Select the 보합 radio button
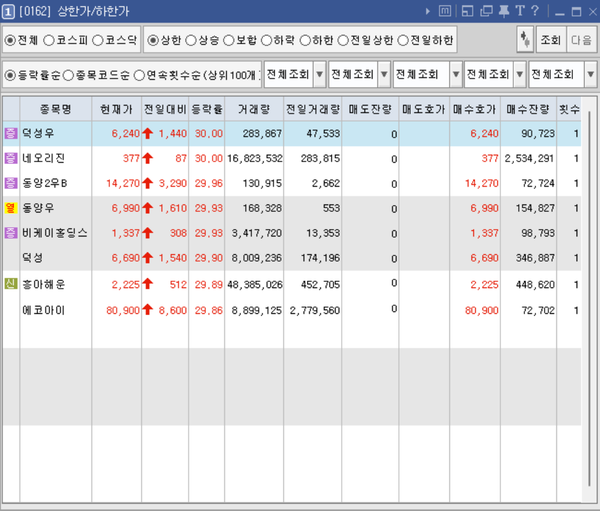This screenshot has height=511, width=600. click(228, 40)
